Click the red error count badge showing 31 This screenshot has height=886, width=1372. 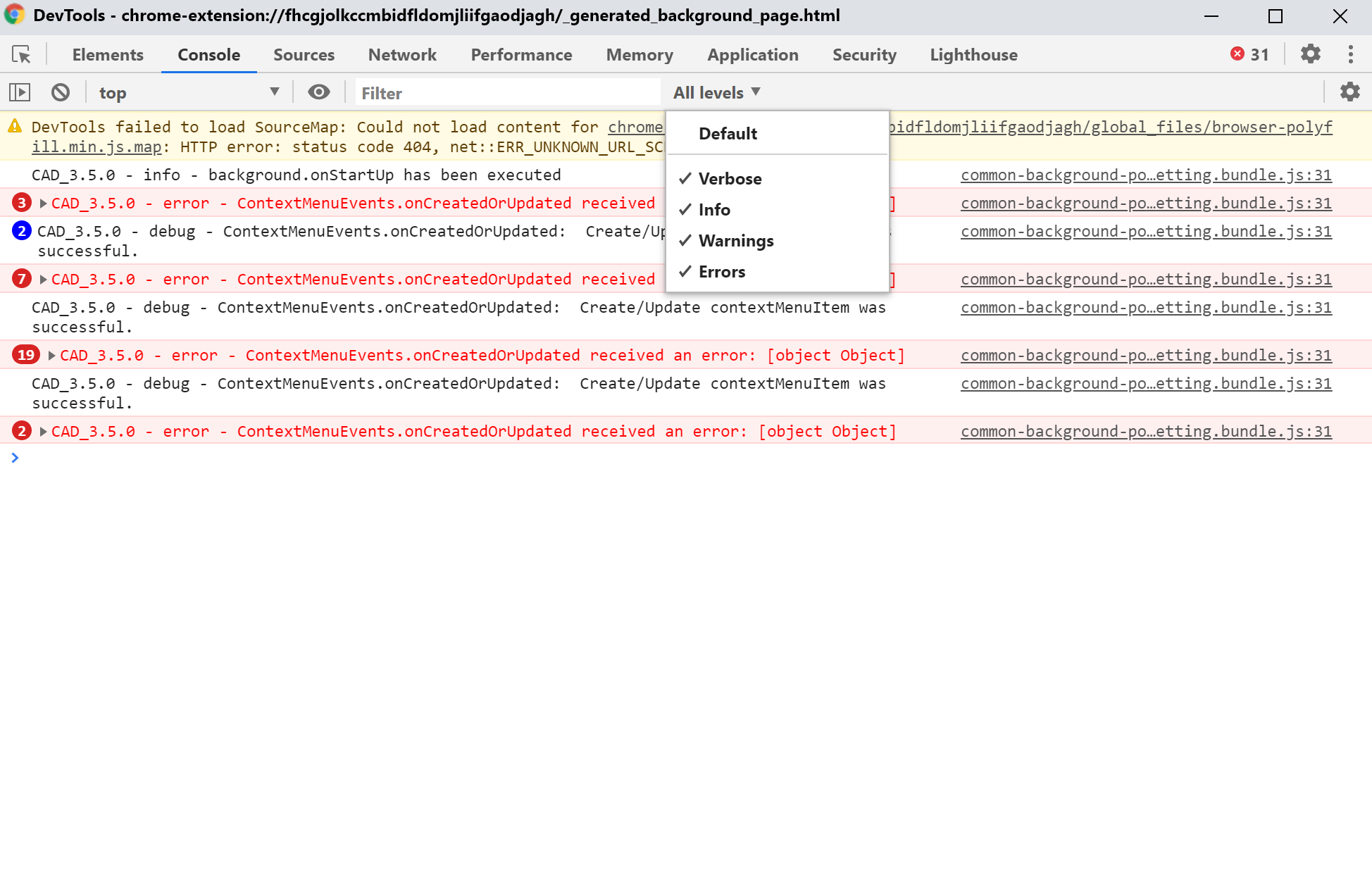(x=1249, y=54)
